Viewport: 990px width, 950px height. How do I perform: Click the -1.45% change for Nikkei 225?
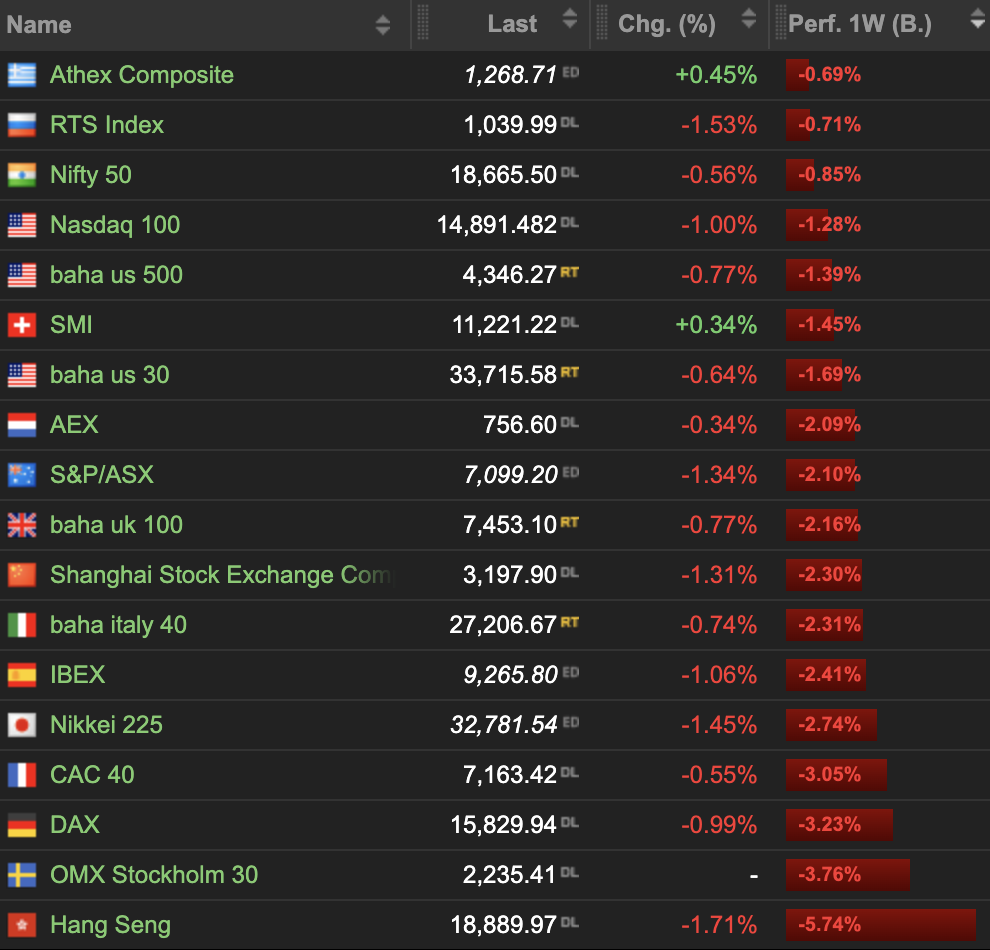(719, 725)
